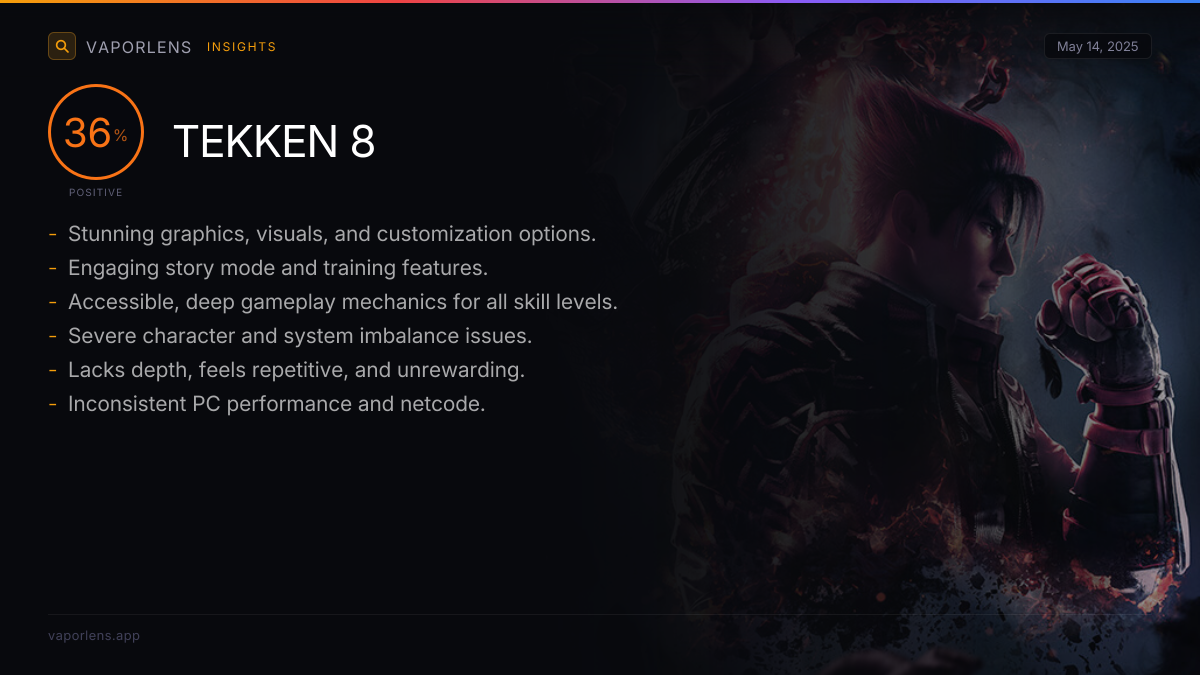Select the TEKKEN 8 game title

pos(274,142)
